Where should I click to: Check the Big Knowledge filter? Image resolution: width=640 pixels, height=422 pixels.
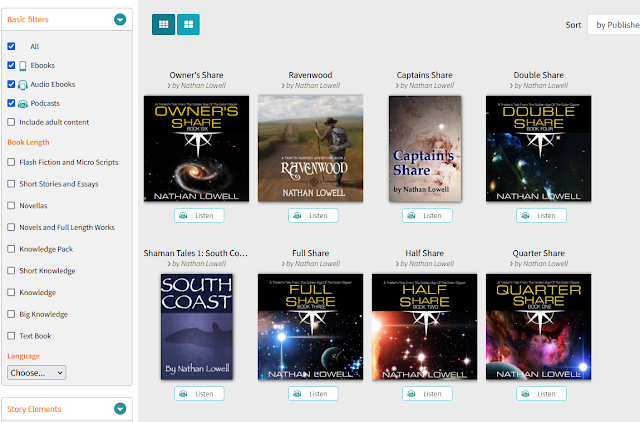pos(11,314)
